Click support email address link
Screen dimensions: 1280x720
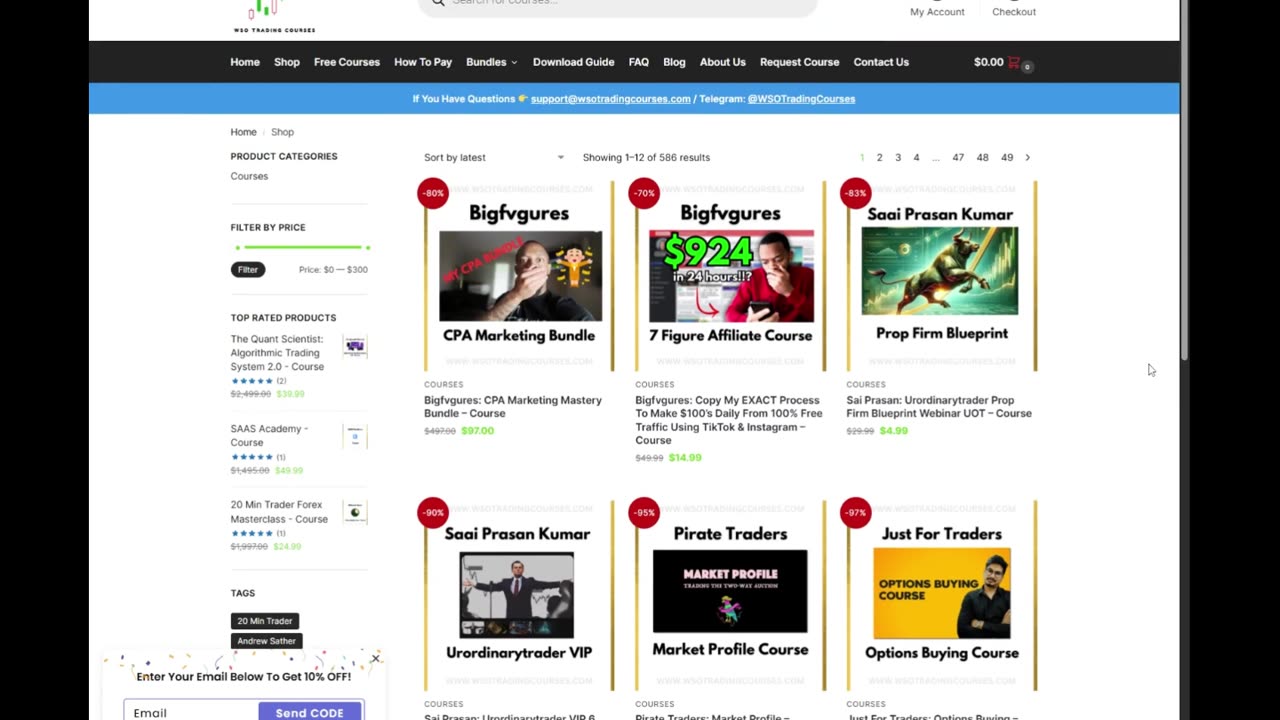(x=611, y=99)
